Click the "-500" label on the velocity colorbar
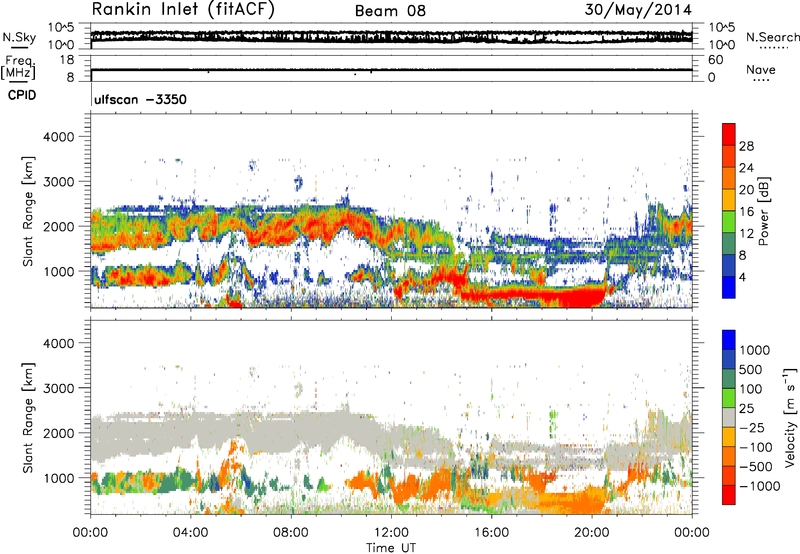Viewport: 800px width, 554px height. click(755, 467)
